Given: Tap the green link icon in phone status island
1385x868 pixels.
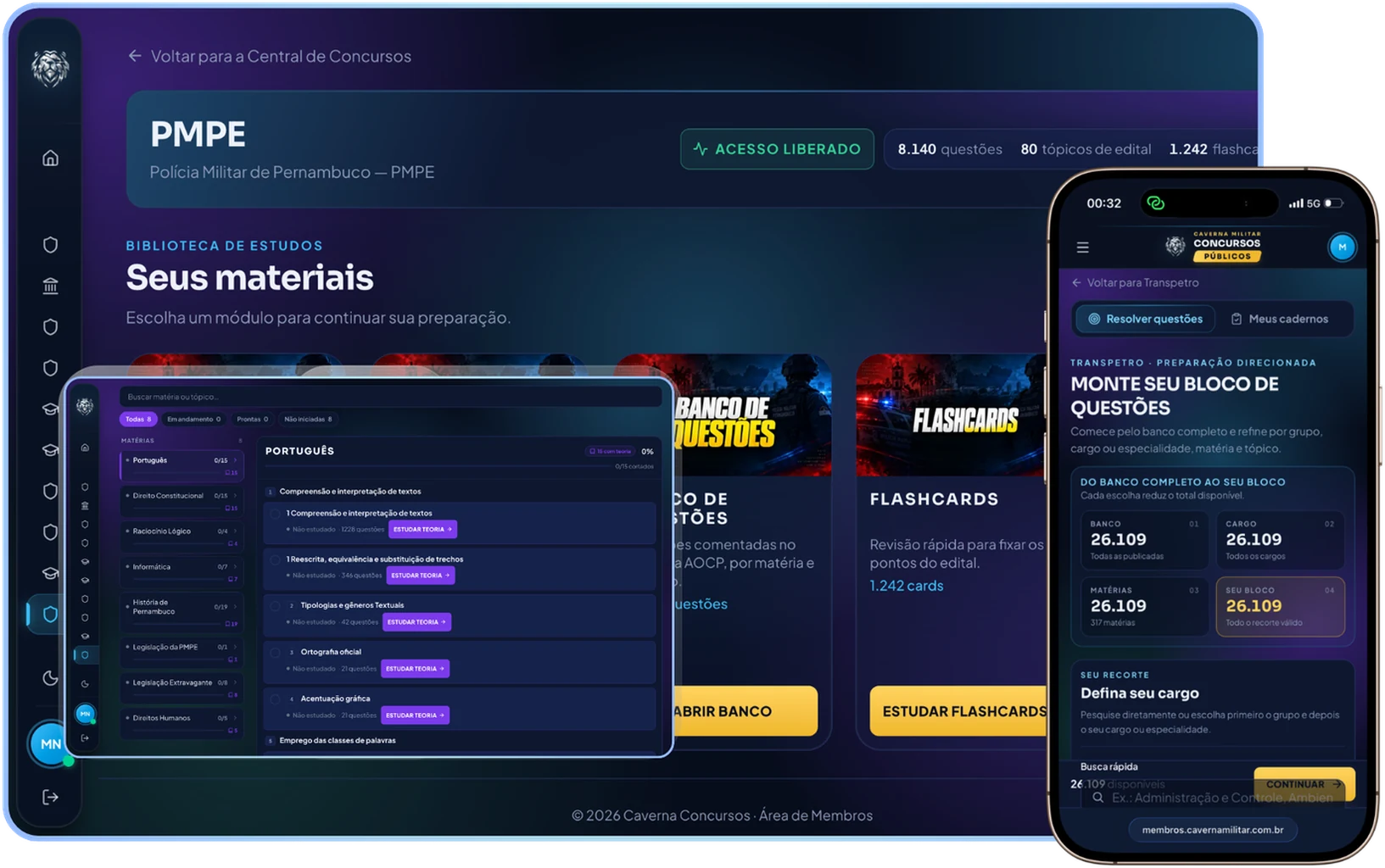Looking at the screenshot, I should coord(1155,203).
